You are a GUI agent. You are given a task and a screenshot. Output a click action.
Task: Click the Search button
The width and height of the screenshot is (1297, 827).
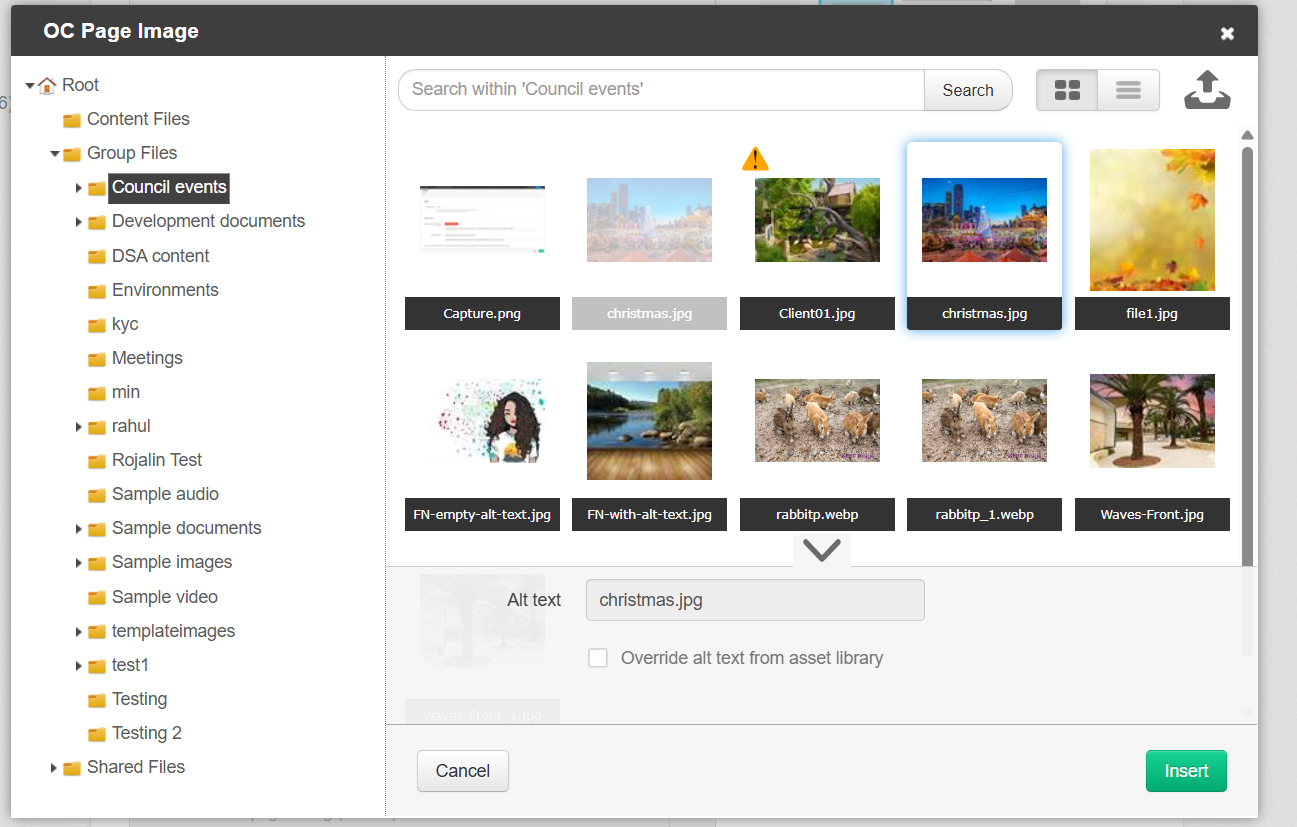click(966, 89)
